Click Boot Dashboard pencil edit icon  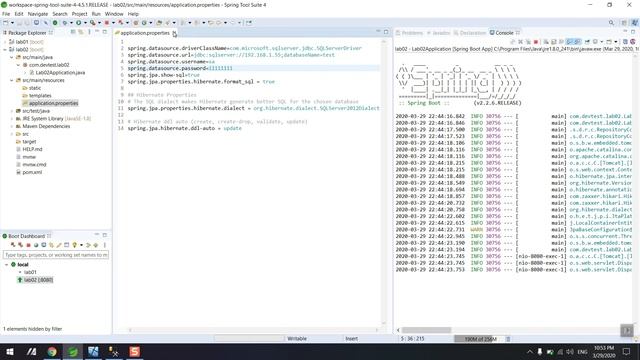(x=59, y=245)
